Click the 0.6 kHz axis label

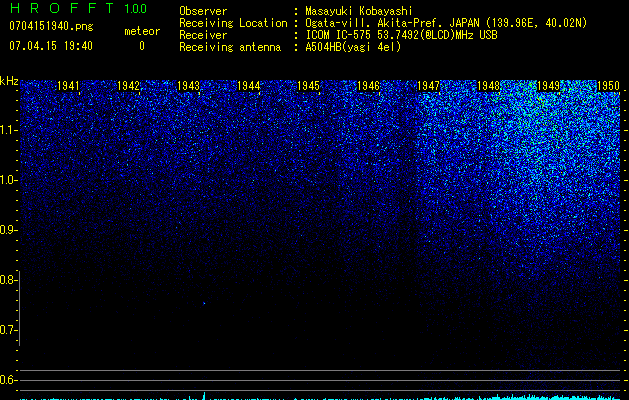tap(7, 380)
